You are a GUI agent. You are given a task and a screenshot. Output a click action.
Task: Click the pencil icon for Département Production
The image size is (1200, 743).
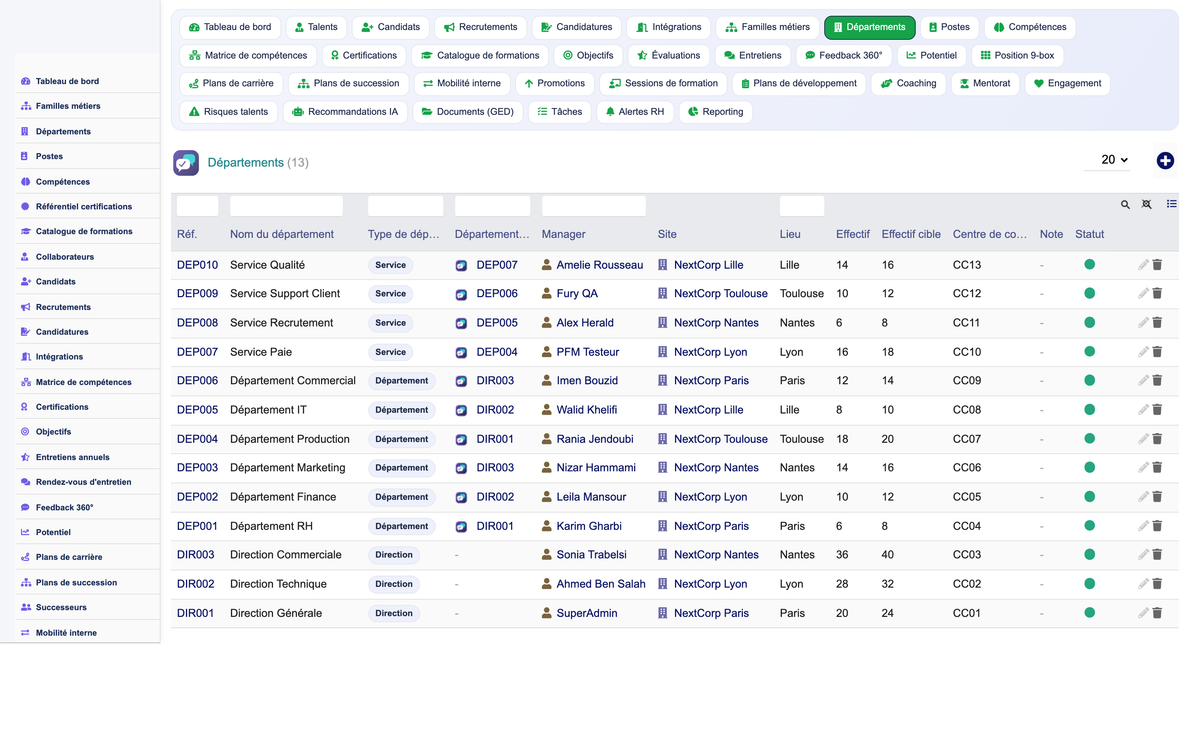point(1143,439)
